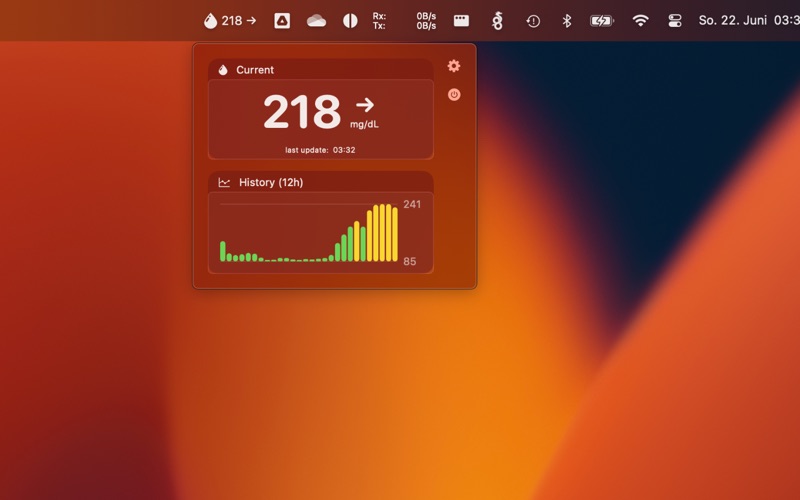Click the Time Machine backup warning icon
This screenshot has width=800, height=500.
tap(533, 21)
